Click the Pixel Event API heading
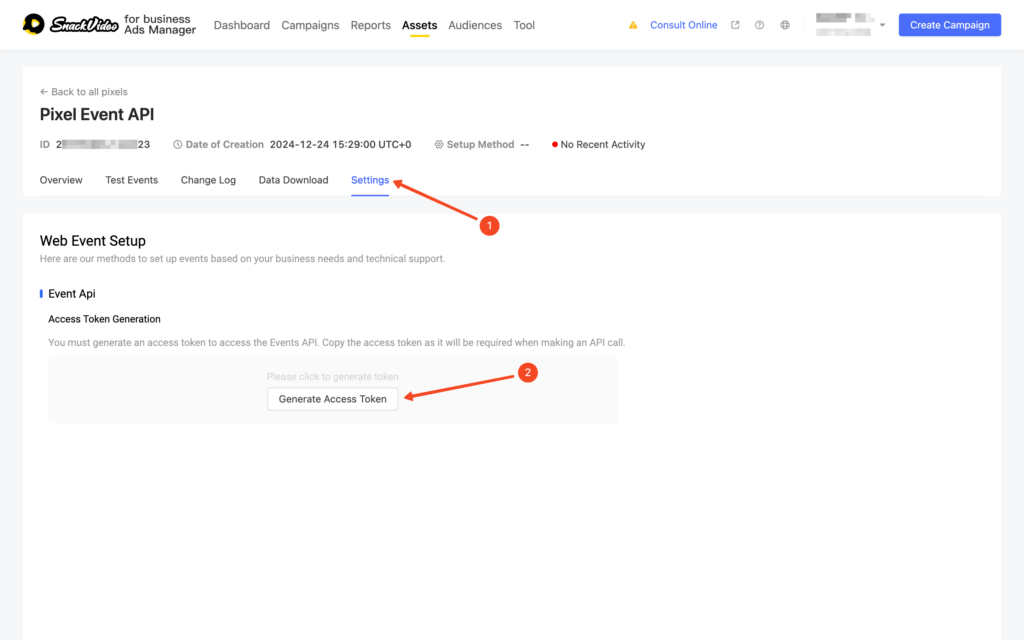The height and width of the screenshot is (640, 1024). [97, 114]
